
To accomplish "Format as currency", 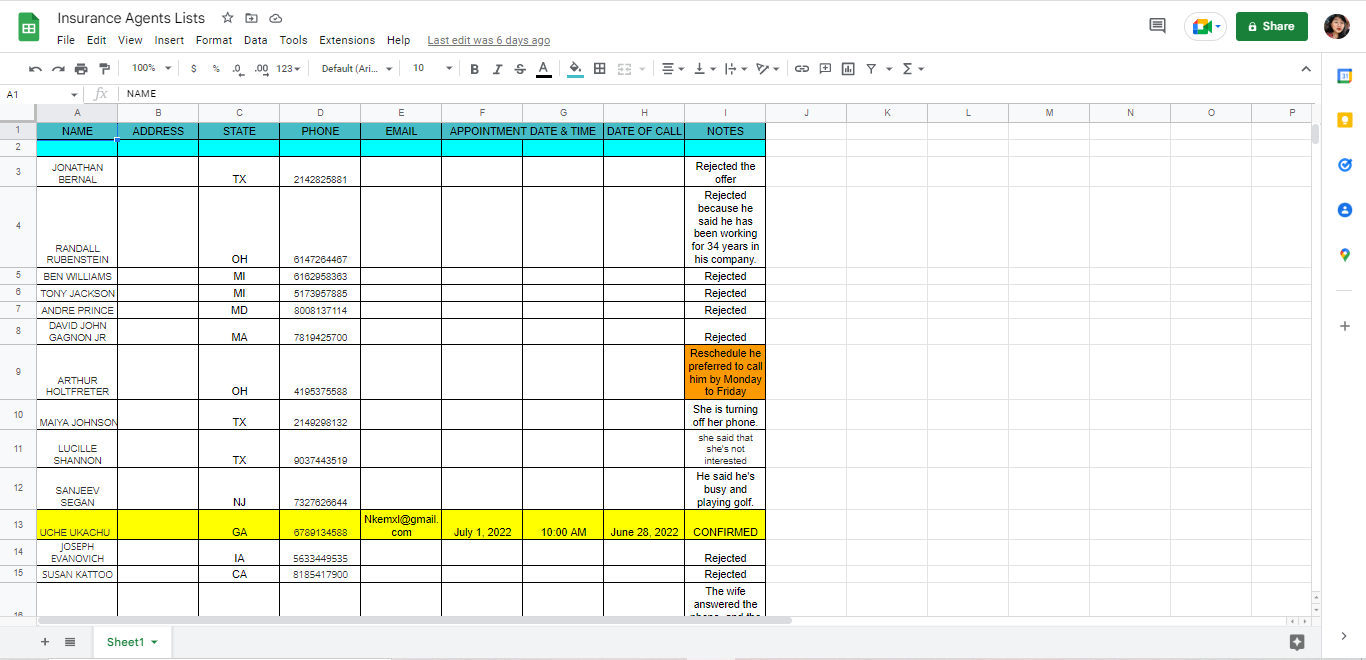I will [x=193, y=69].
